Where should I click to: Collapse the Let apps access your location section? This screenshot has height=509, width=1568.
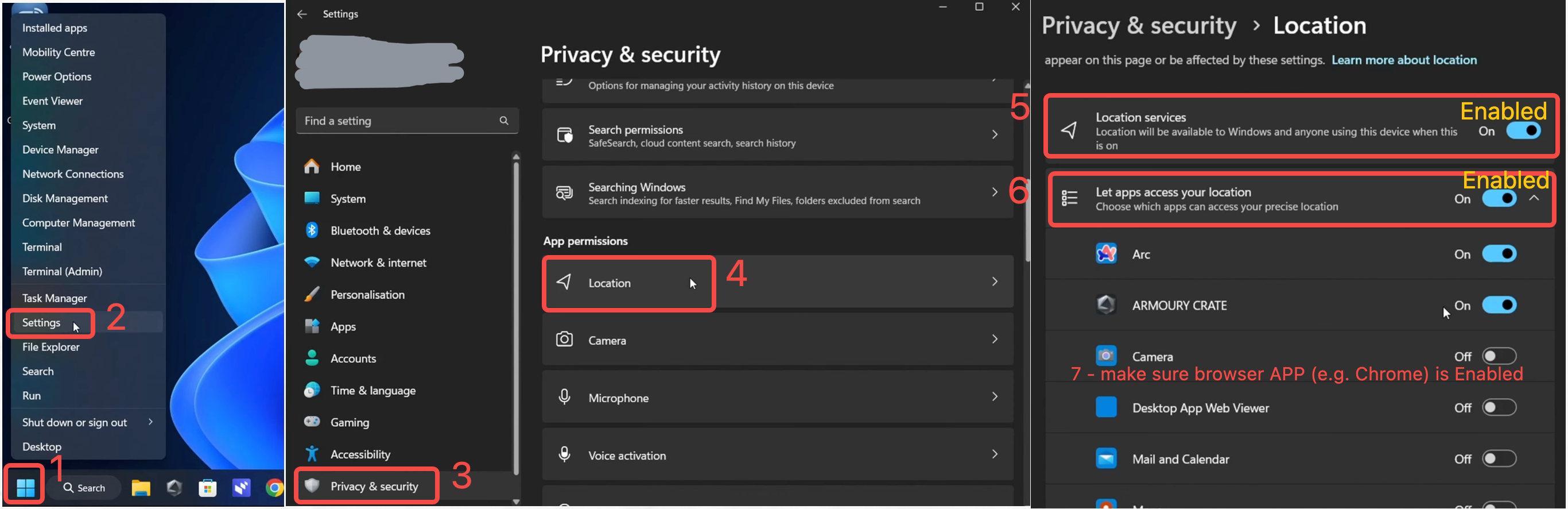[x=1534, y=199]
